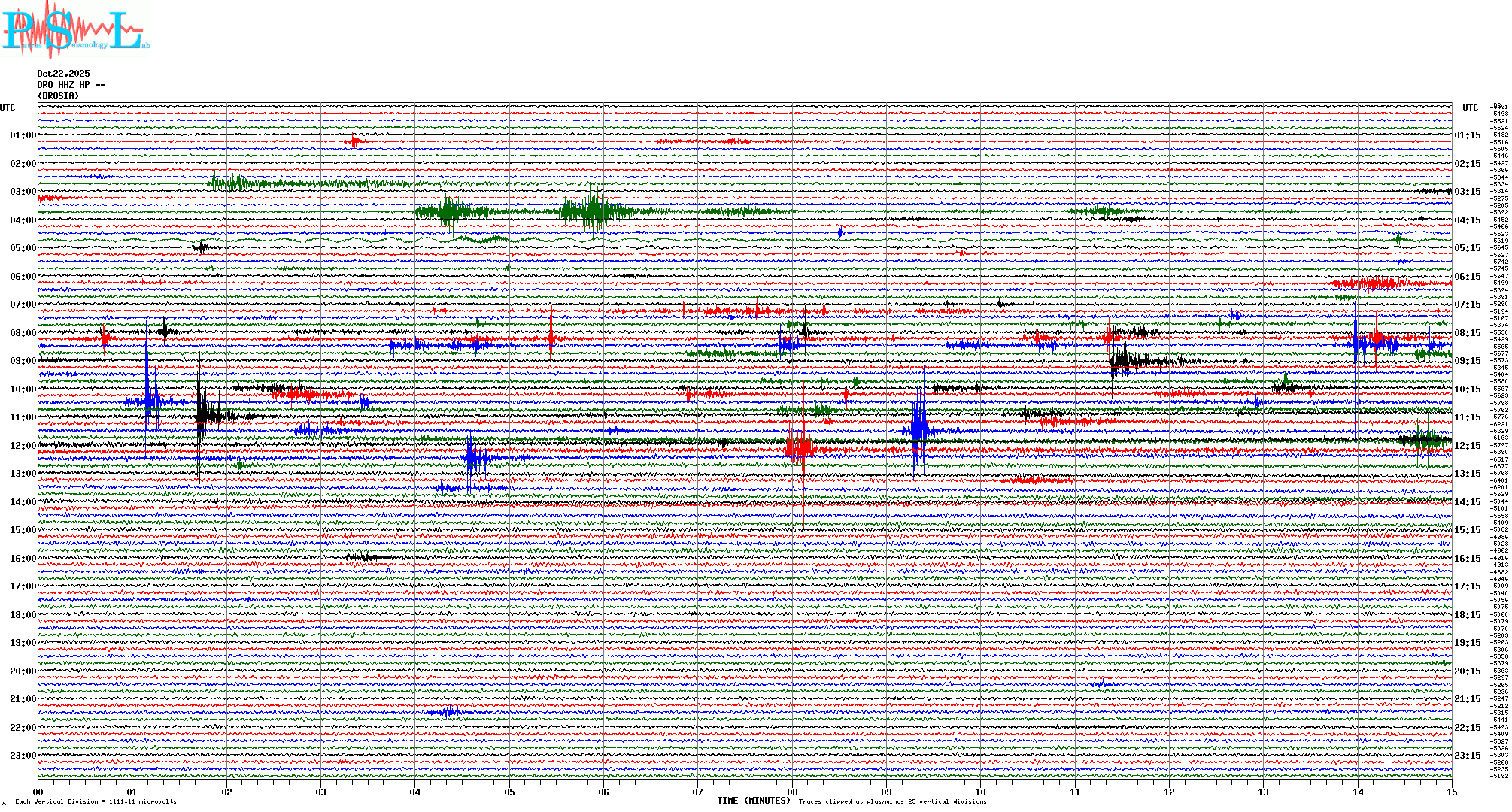Click the red event spike near minute 08

800,447
